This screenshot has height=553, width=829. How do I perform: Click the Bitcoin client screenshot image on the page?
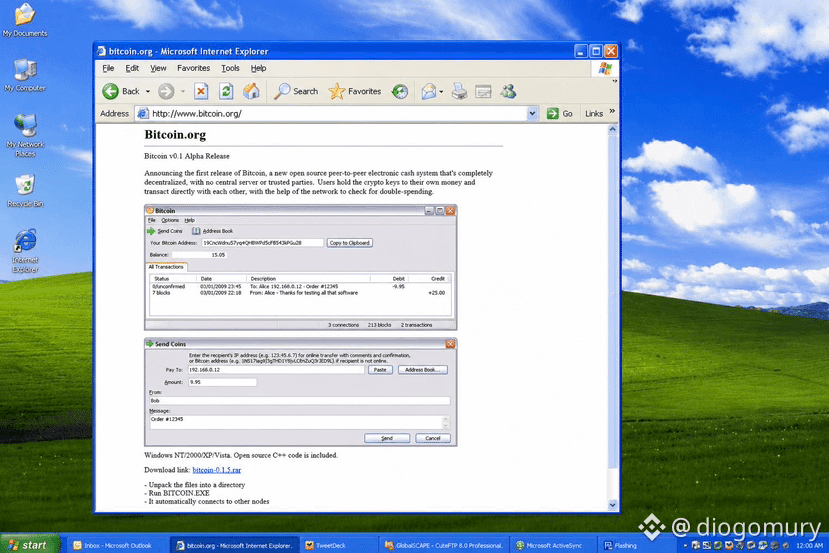click(x=300, y=268)
